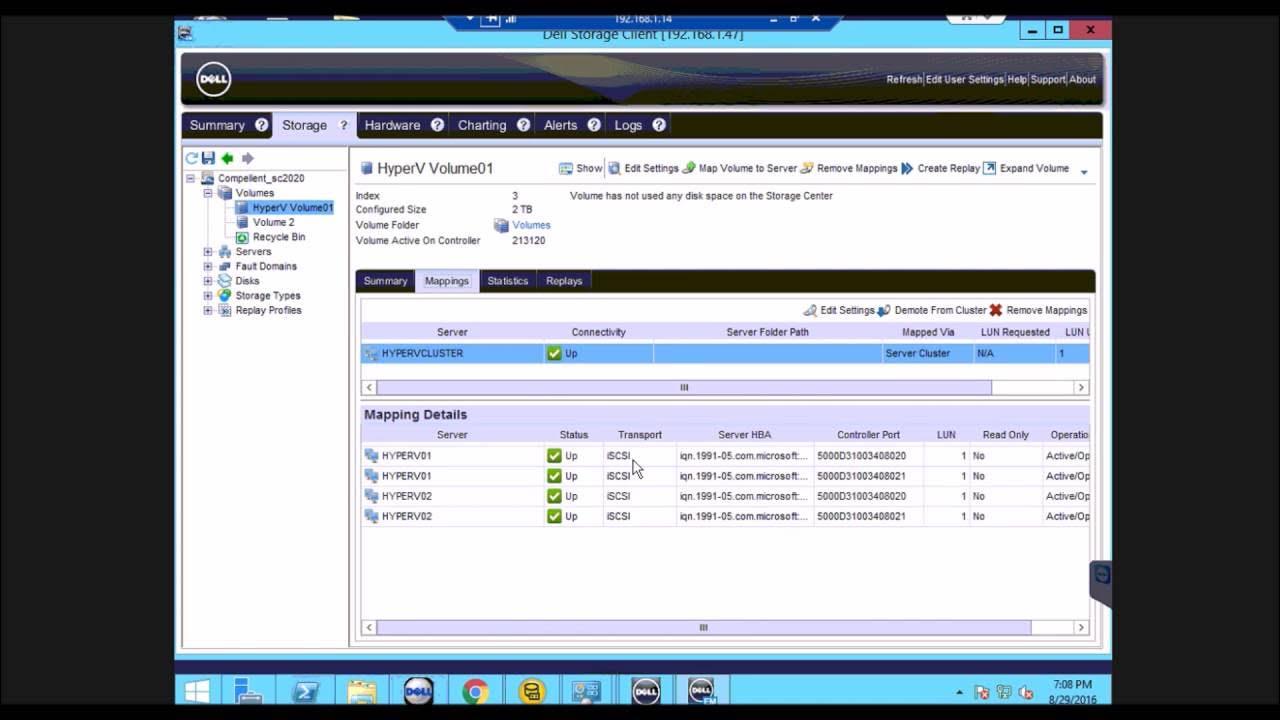
Task: Open Windows Start menu
Action: pos(197,692)
